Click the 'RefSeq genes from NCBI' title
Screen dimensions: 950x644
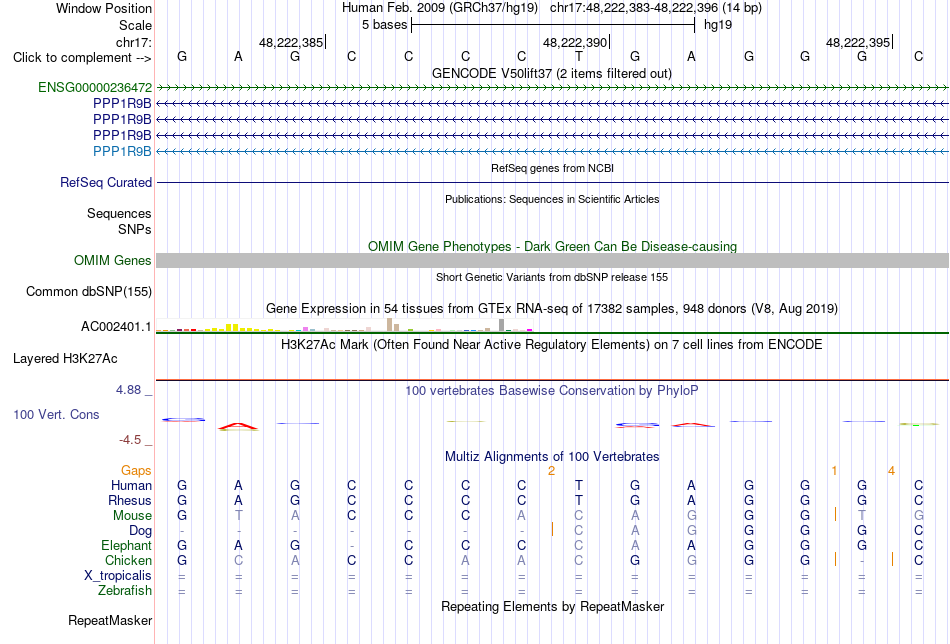coord(553,168)
